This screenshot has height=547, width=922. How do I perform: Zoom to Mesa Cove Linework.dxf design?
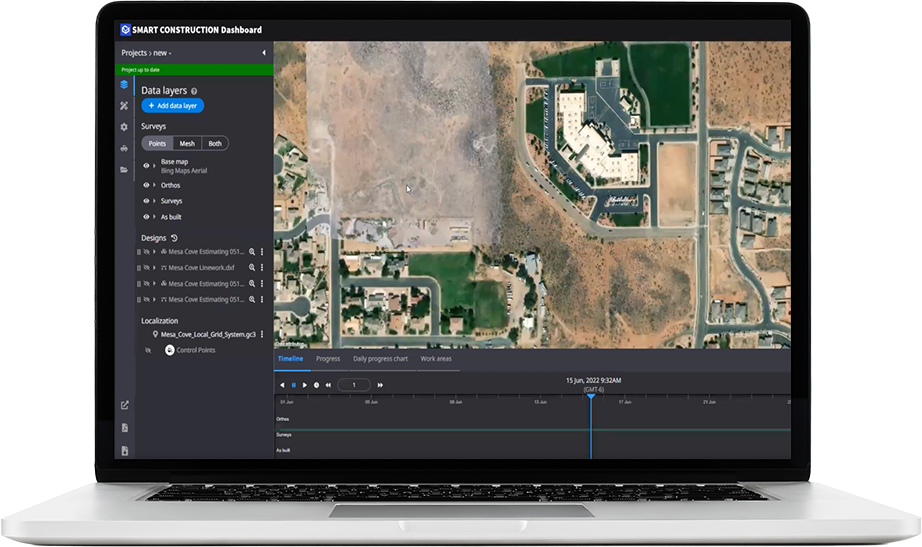(x=252, y=268)
